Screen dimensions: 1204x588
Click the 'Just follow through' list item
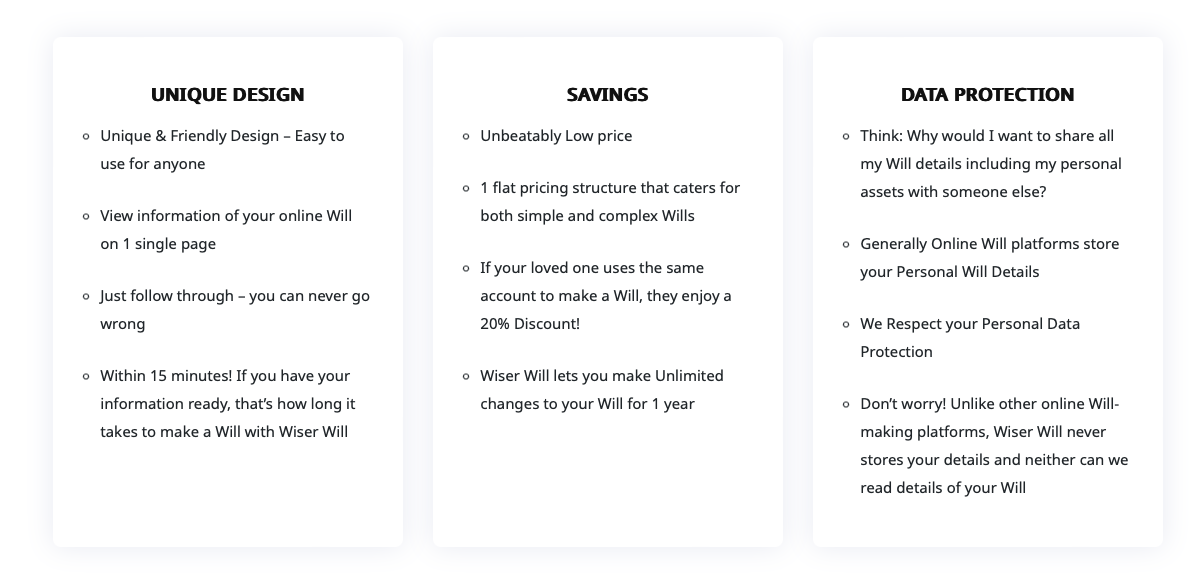[234, 297]
